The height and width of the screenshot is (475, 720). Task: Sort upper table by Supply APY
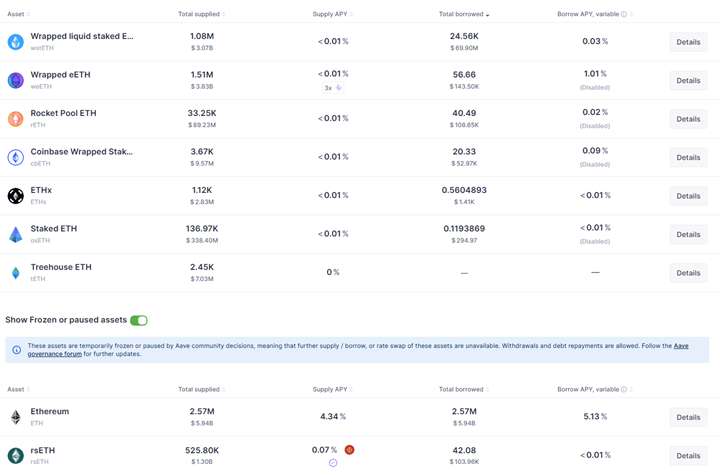tap(332, 14)
